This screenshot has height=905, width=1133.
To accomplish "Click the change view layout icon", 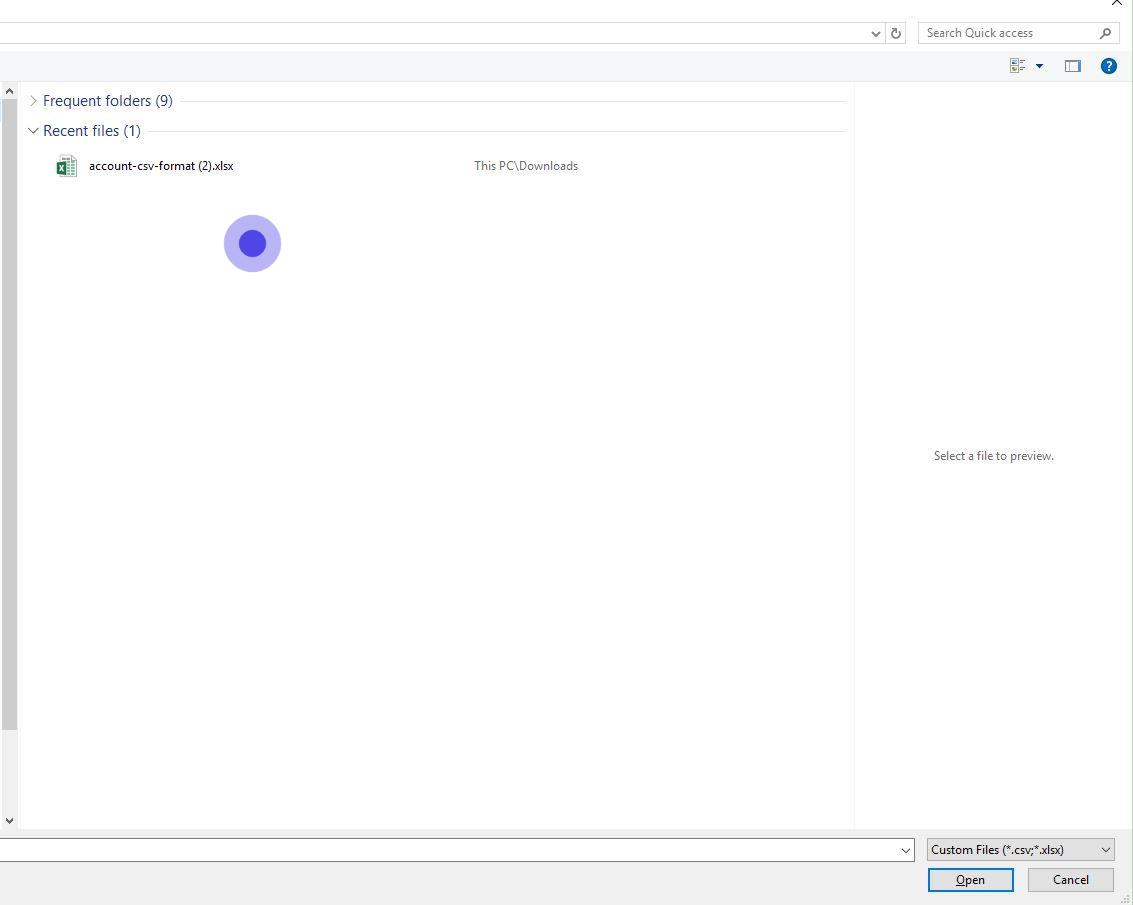I will [1018, 66].
